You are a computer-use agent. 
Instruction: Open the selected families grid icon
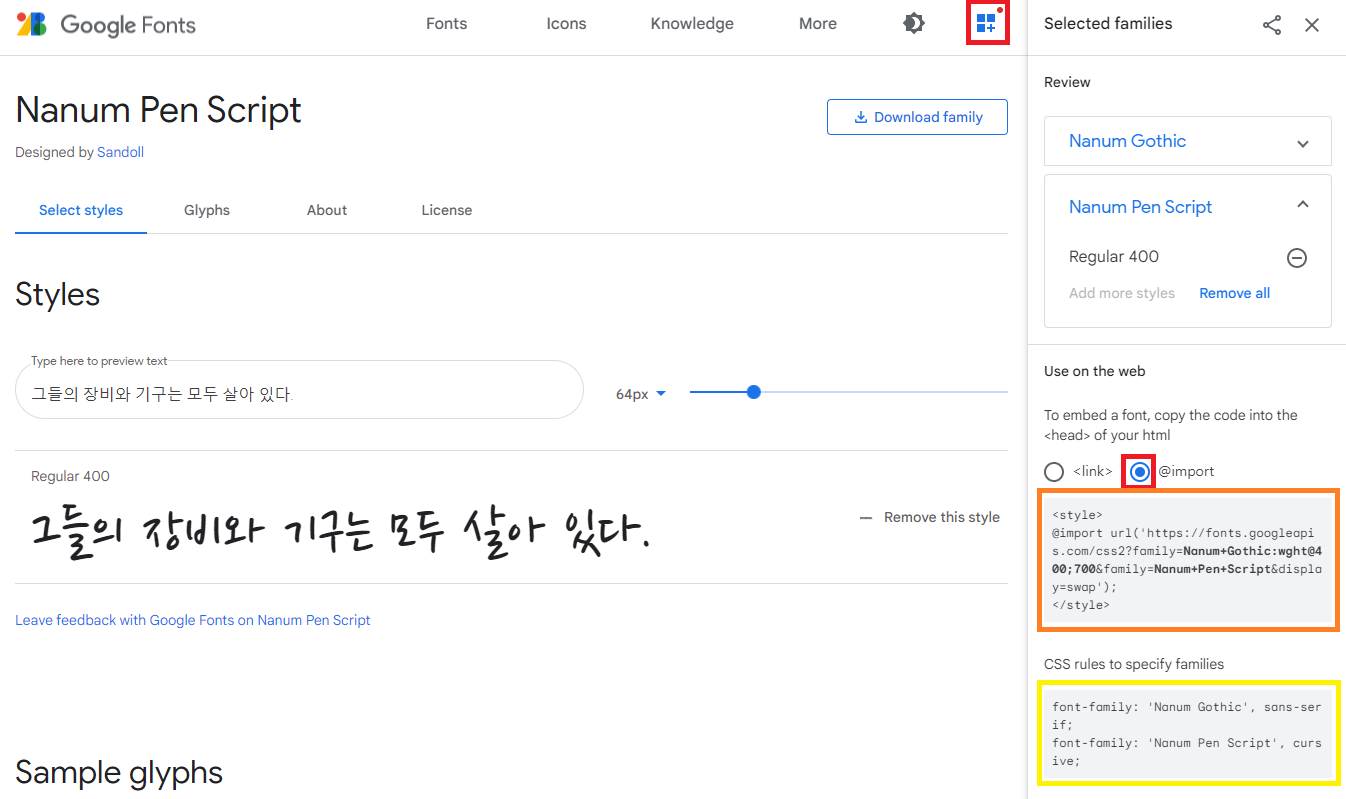coord(987,23)
